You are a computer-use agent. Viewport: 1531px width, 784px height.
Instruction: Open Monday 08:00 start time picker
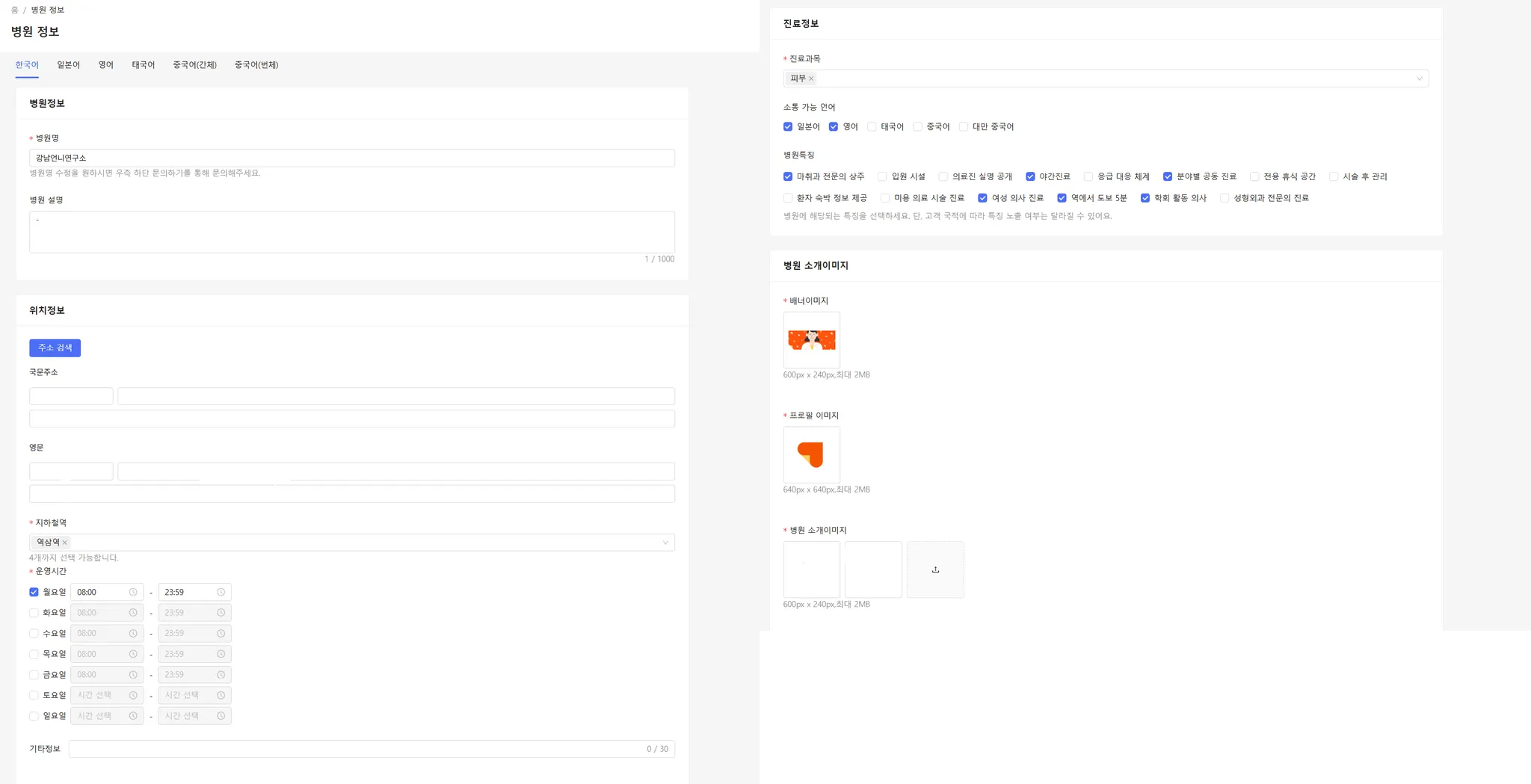point(101,592)
